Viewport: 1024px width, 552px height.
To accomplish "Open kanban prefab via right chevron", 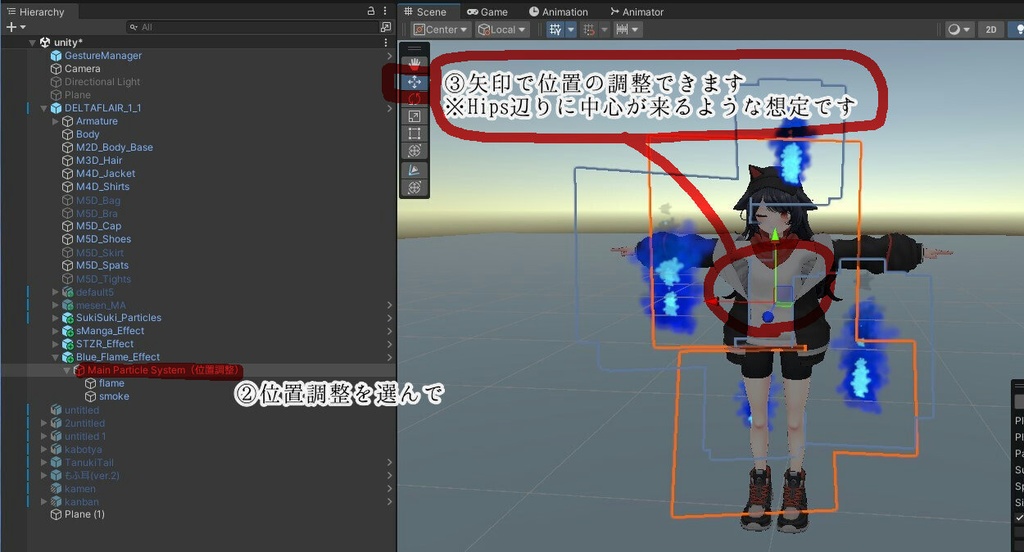I will point(389,502).
